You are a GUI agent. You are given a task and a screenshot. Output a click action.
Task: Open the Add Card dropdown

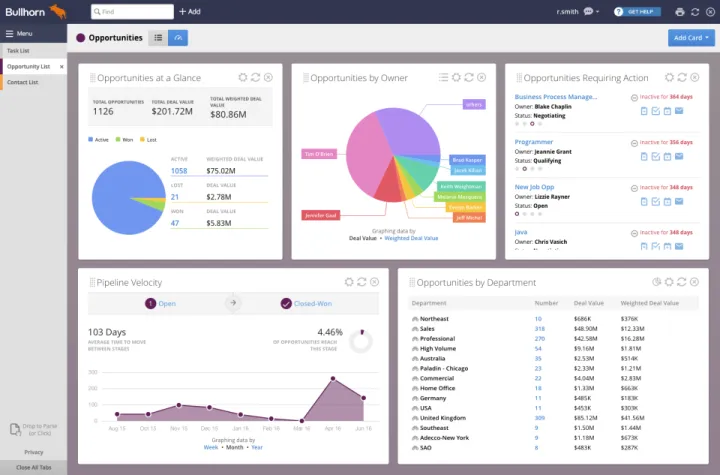coord(691,38)
